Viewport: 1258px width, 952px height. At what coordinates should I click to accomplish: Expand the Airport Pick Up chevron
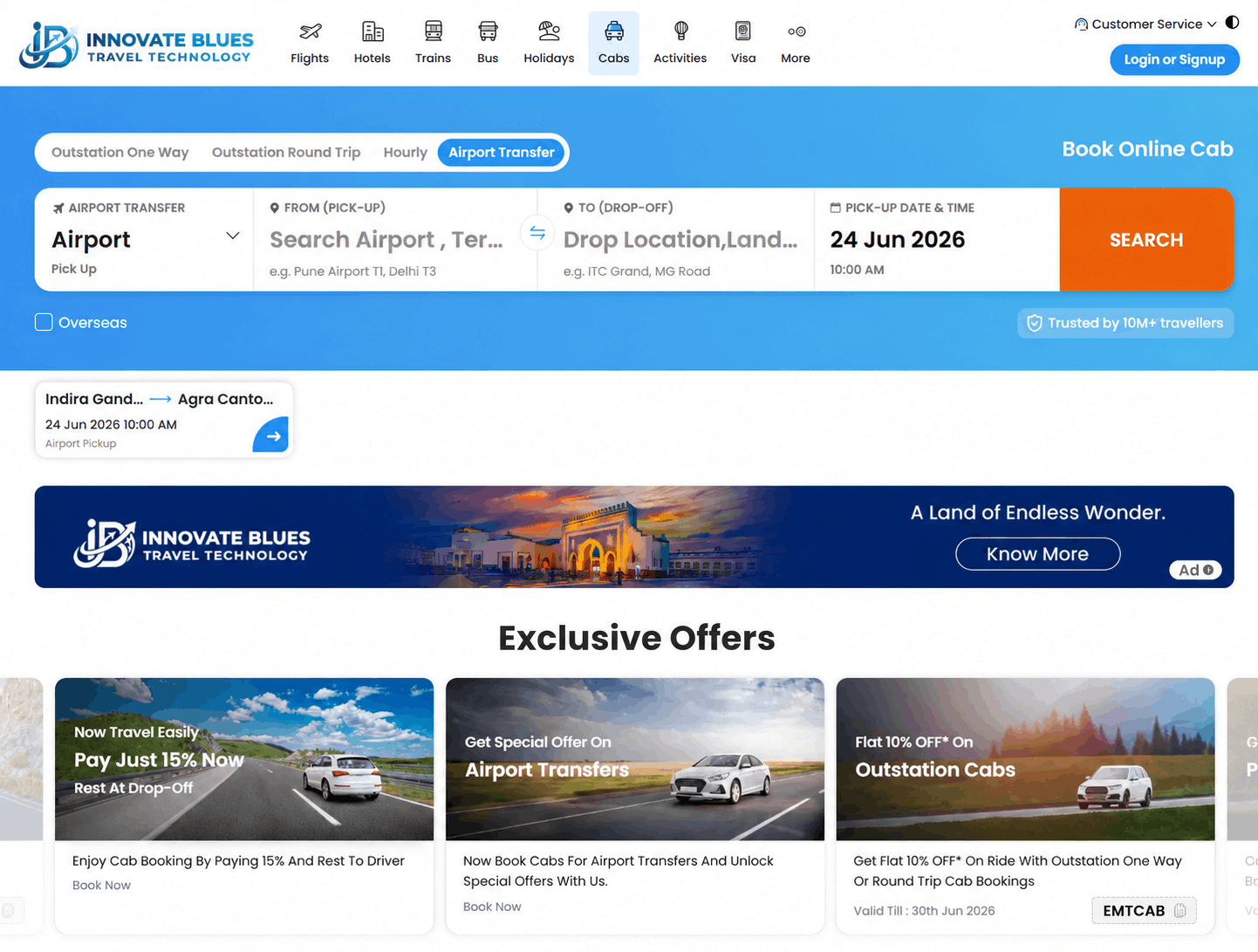[232, 236]
